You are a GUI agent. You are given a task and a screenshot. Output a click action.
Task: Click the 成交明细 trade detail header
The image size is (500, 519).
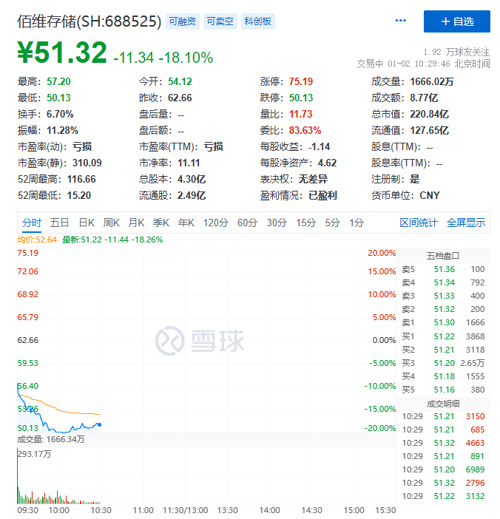443,404
